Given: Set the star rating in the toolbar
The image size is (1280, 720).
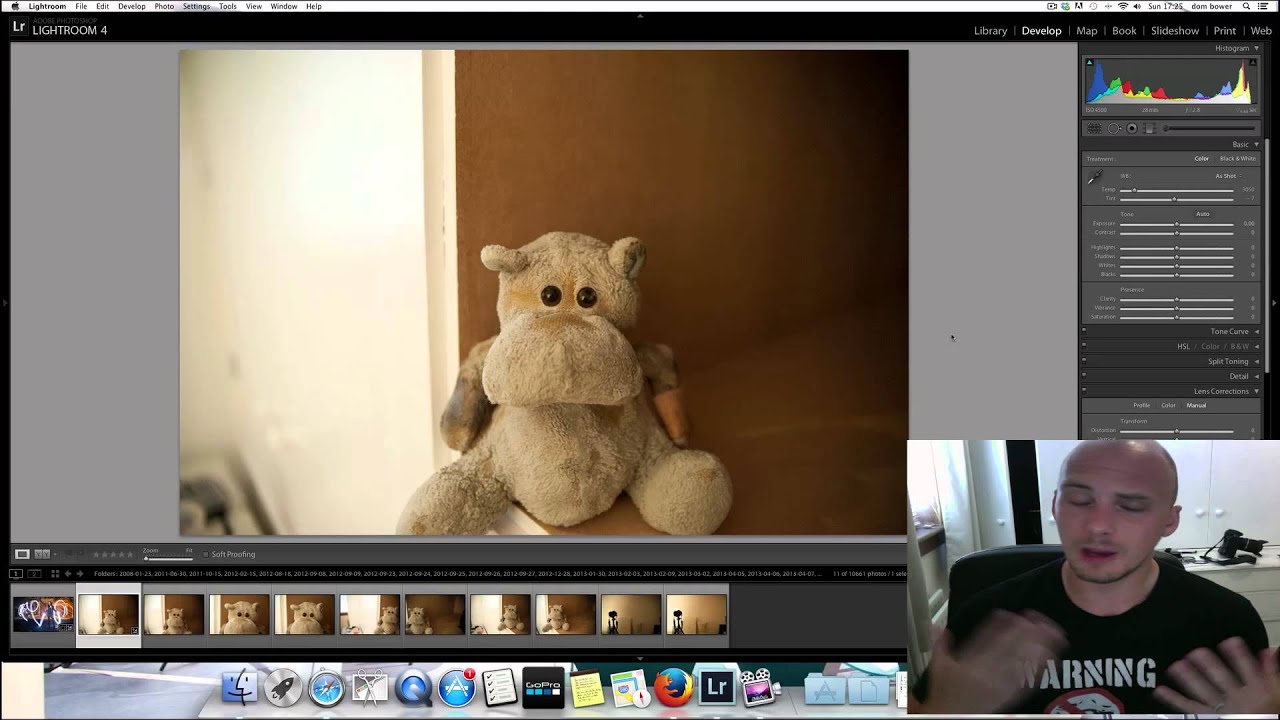Looking at the screenshot, I should pos(113,554).
